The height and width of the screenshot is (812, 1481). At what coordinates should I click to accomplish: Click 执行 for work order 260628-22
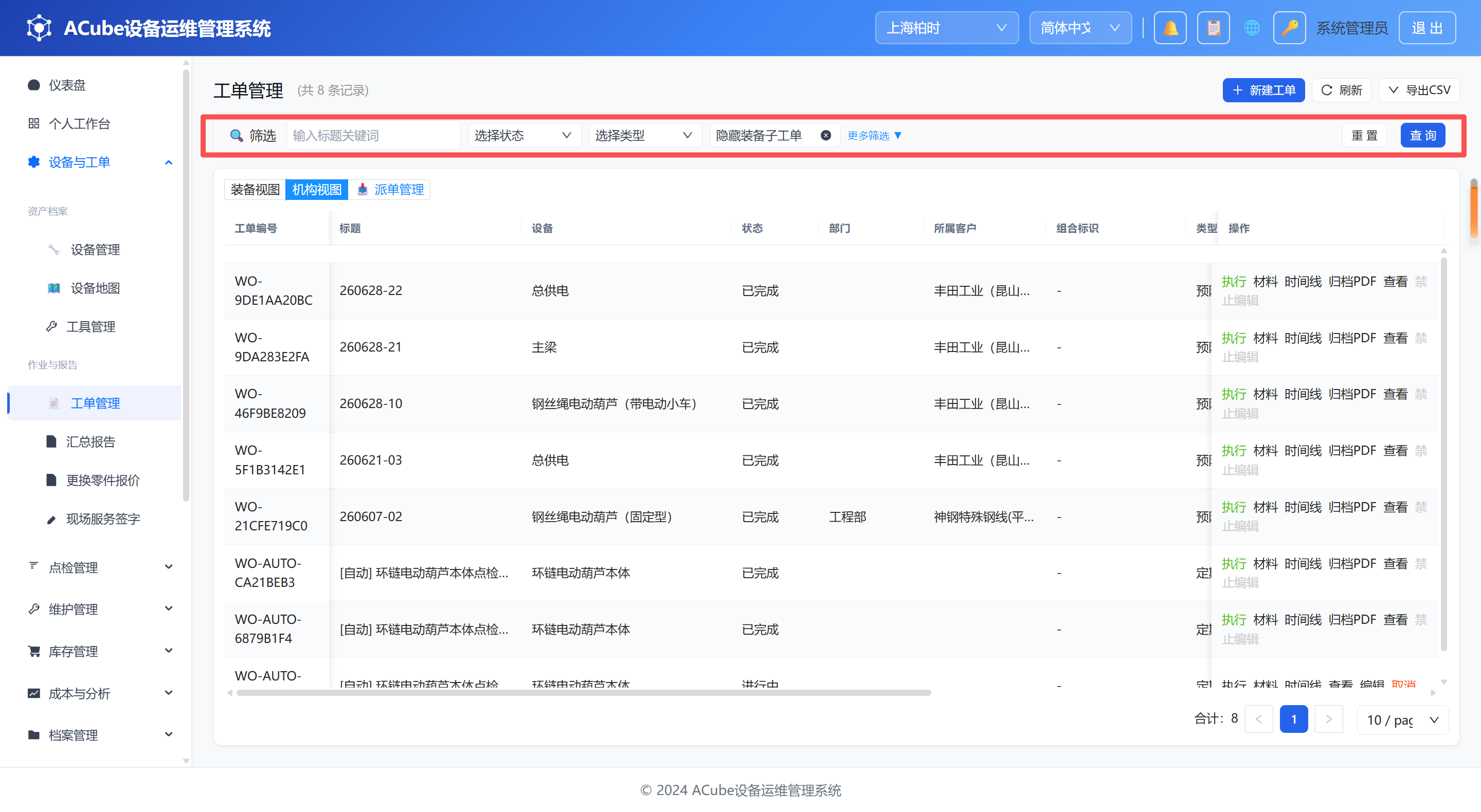[x=1233, y=282]
